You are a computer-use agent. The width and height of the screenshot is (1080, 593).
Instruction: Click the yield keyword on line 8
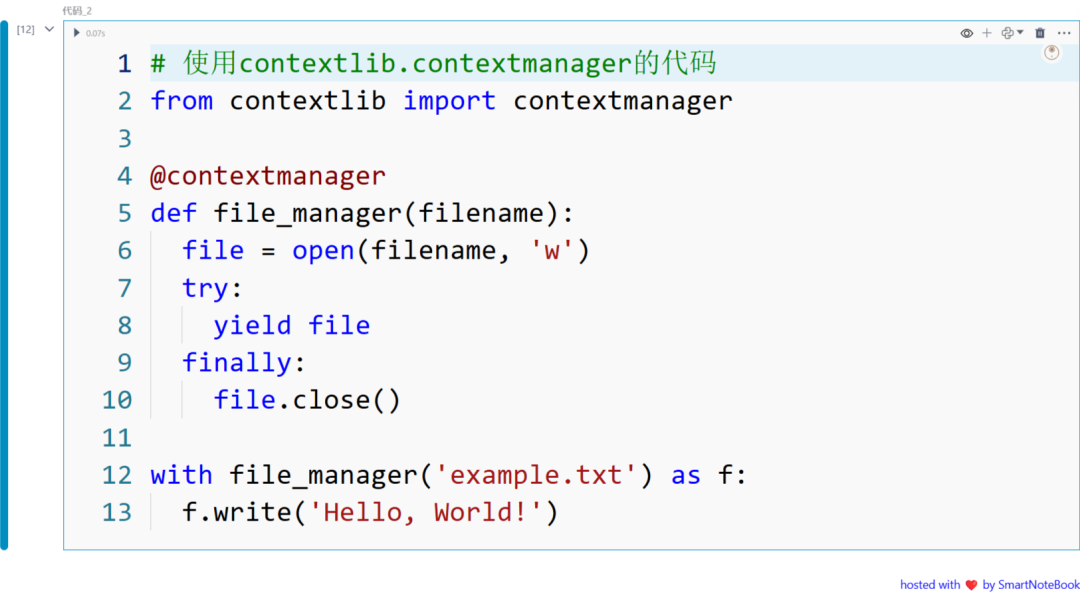(252, 325)
